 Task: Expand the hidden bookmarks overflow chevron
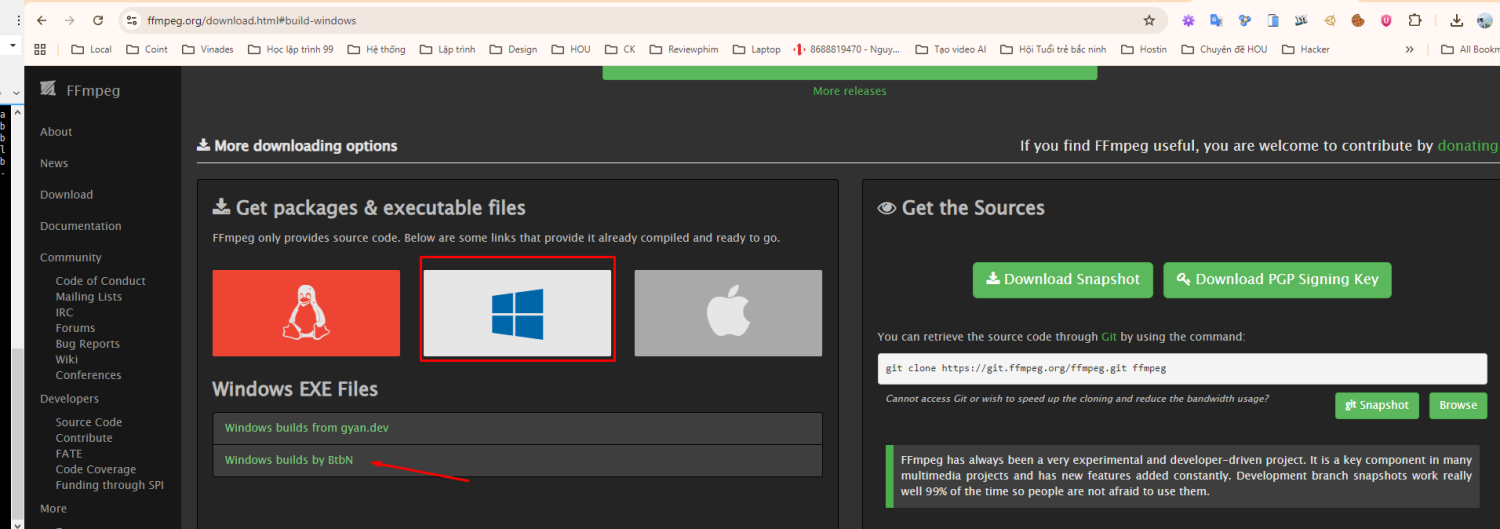(x=1409, y=49)
